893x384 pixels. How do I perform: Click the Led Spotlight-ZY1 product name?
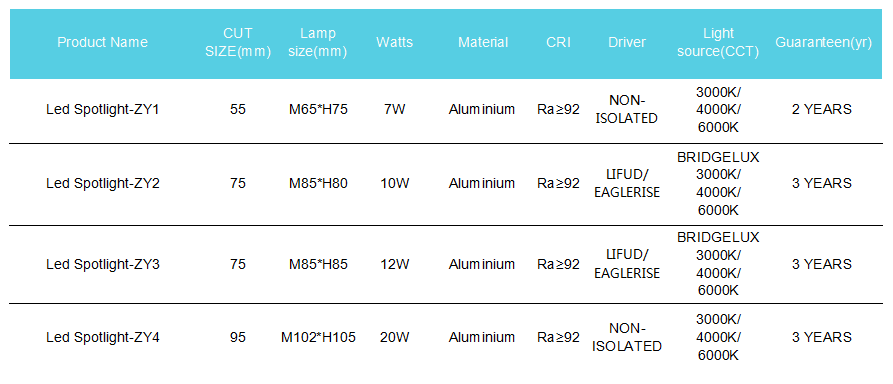click(103, 109)
